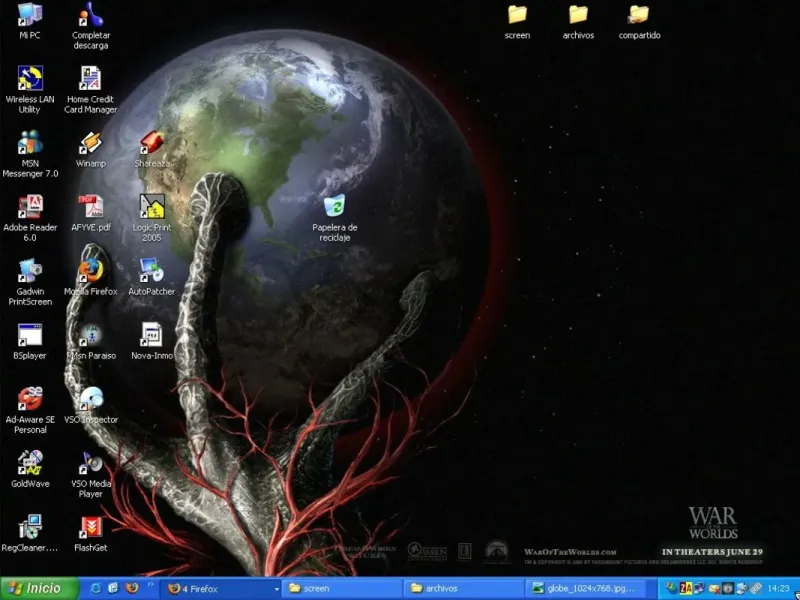Screen dimensions: 800x600
Task: Expand the Quick Launch overflow chevron
Action: [x=151, y=584]
